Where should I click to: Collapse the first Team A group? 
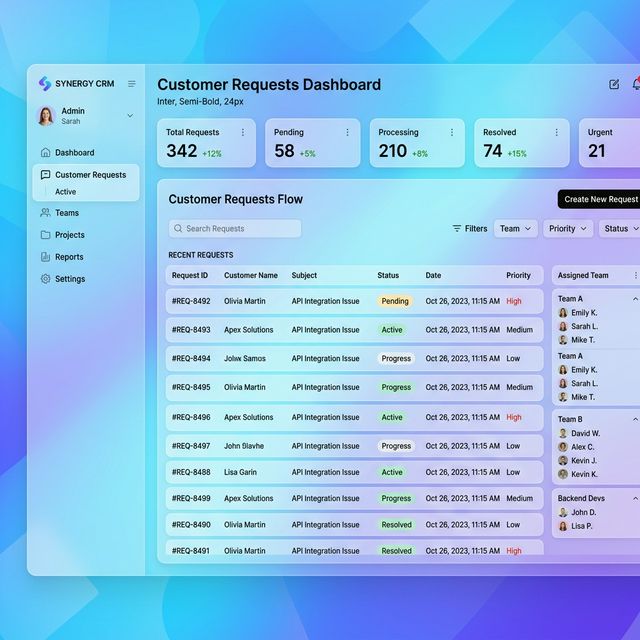tap(635, 299)
